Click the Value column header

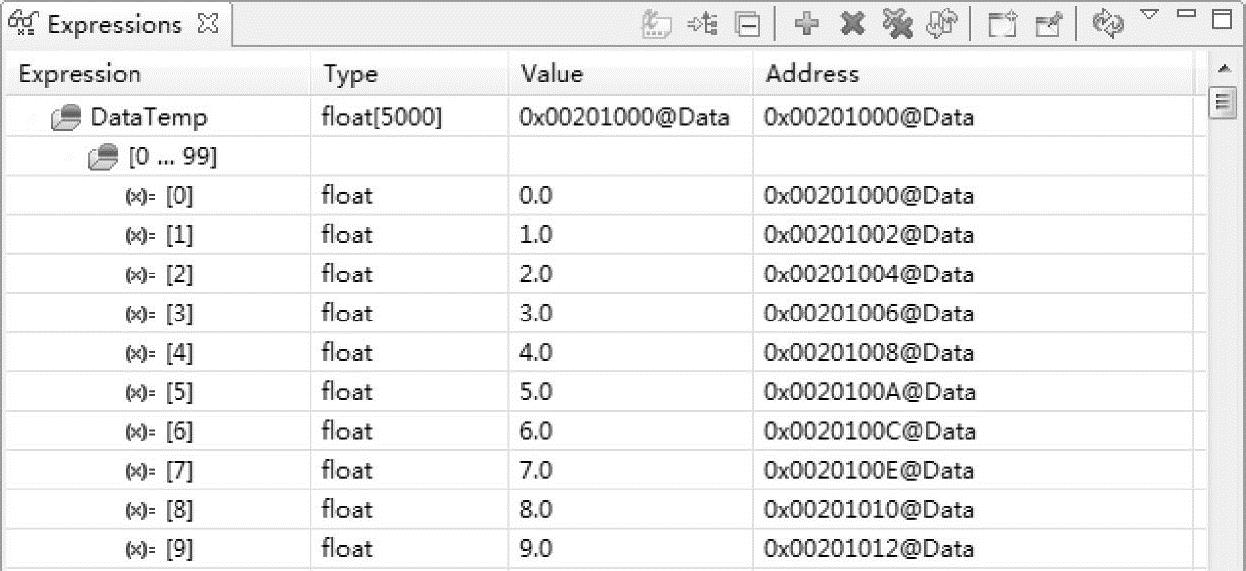(x=551, y=74)
